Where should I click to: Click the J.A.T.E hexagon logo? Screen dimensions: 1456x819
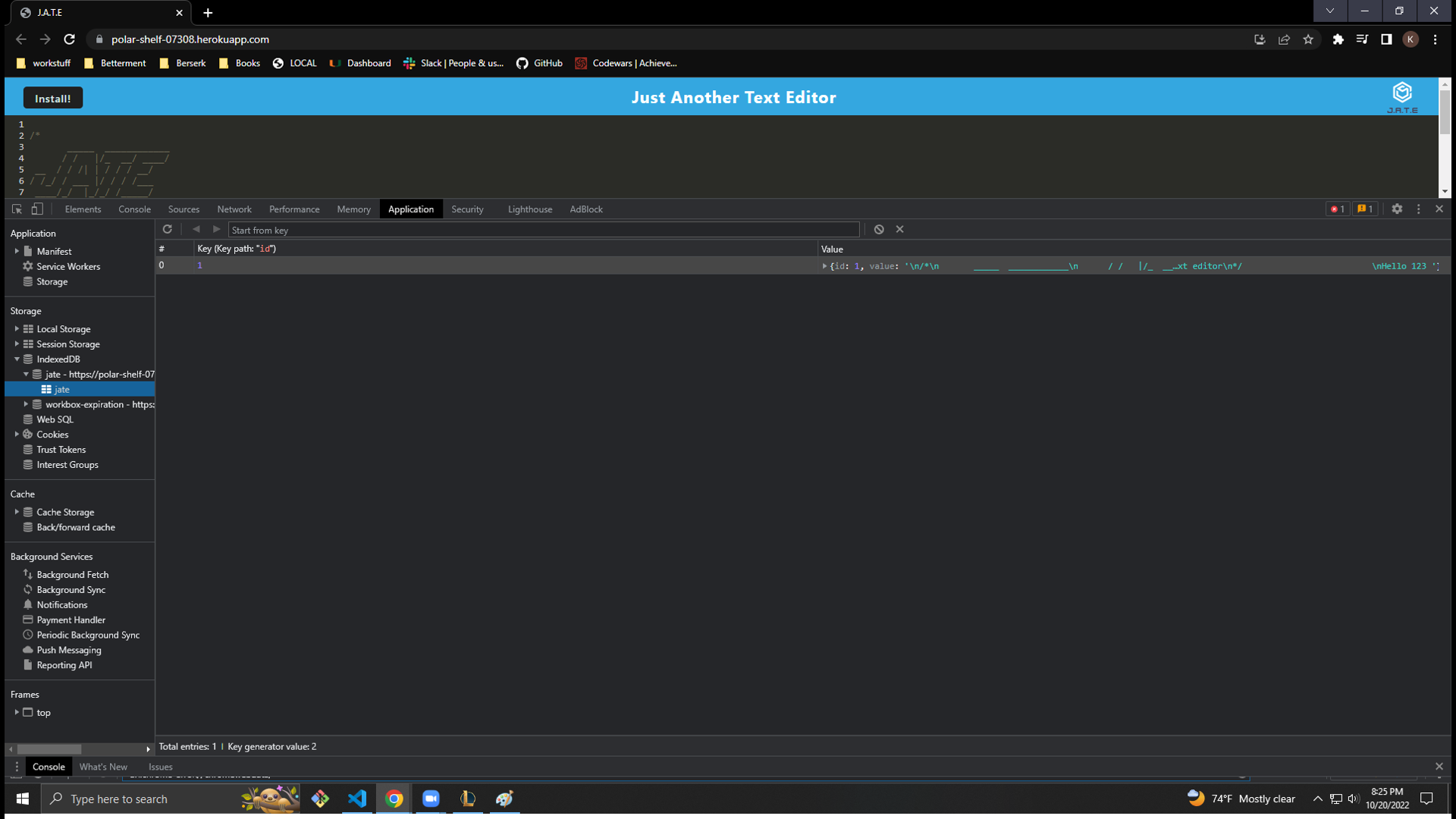click(1402, 93)
